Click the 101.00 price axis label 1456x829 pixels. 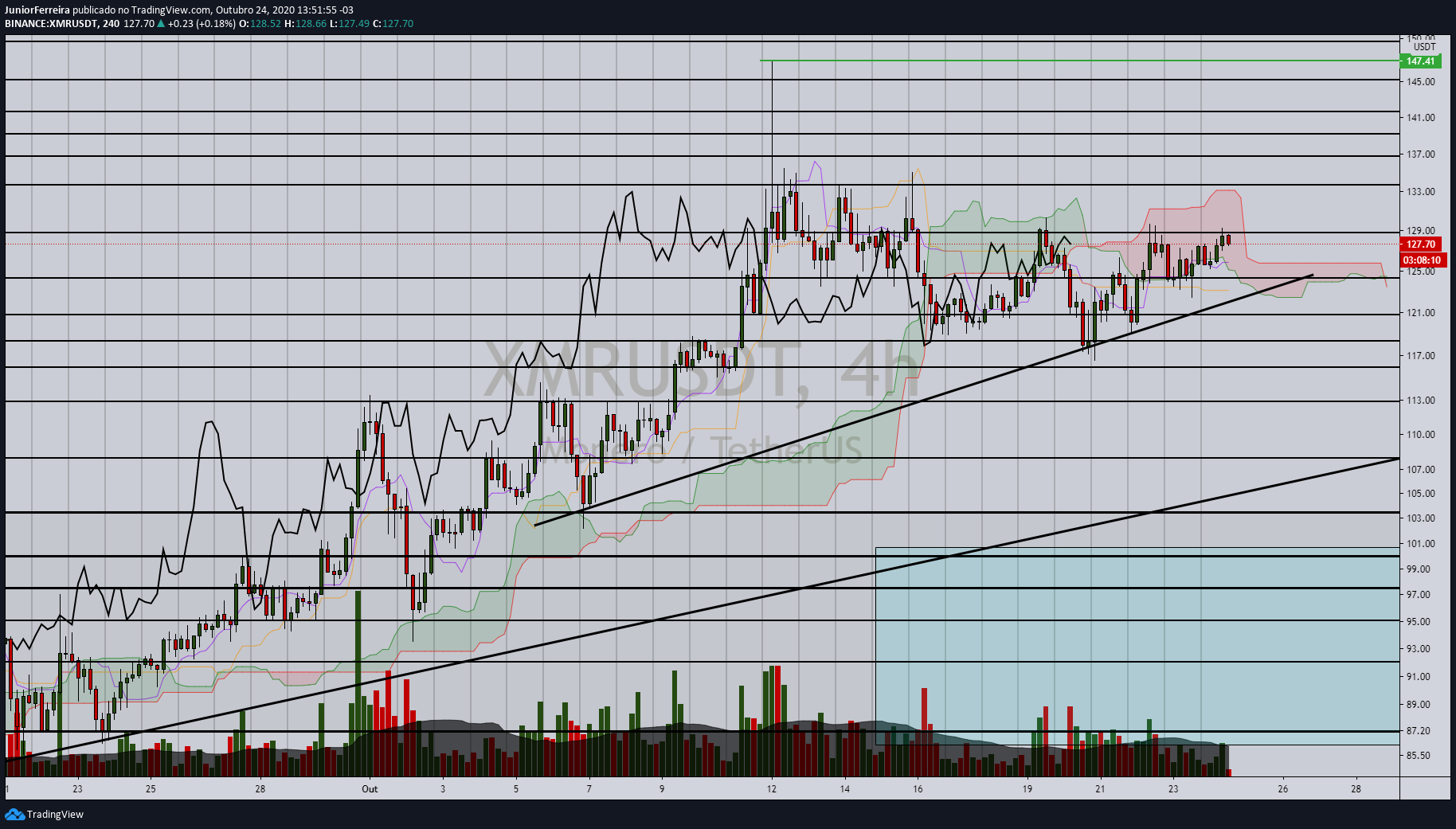pyautogui.click(x=1421, y=543)
